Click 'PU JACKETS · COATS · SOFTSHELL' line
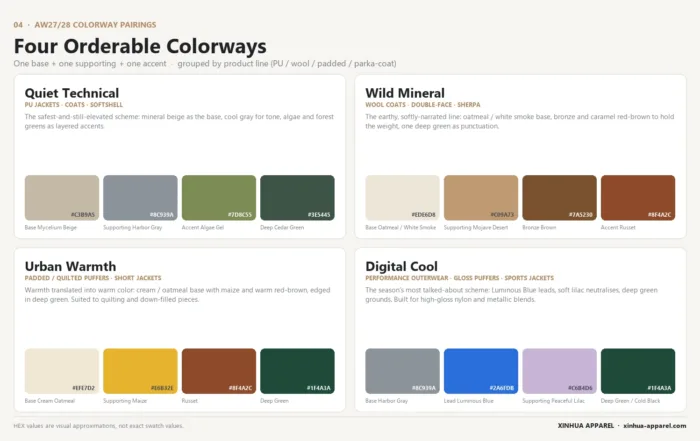 (74, 104)
